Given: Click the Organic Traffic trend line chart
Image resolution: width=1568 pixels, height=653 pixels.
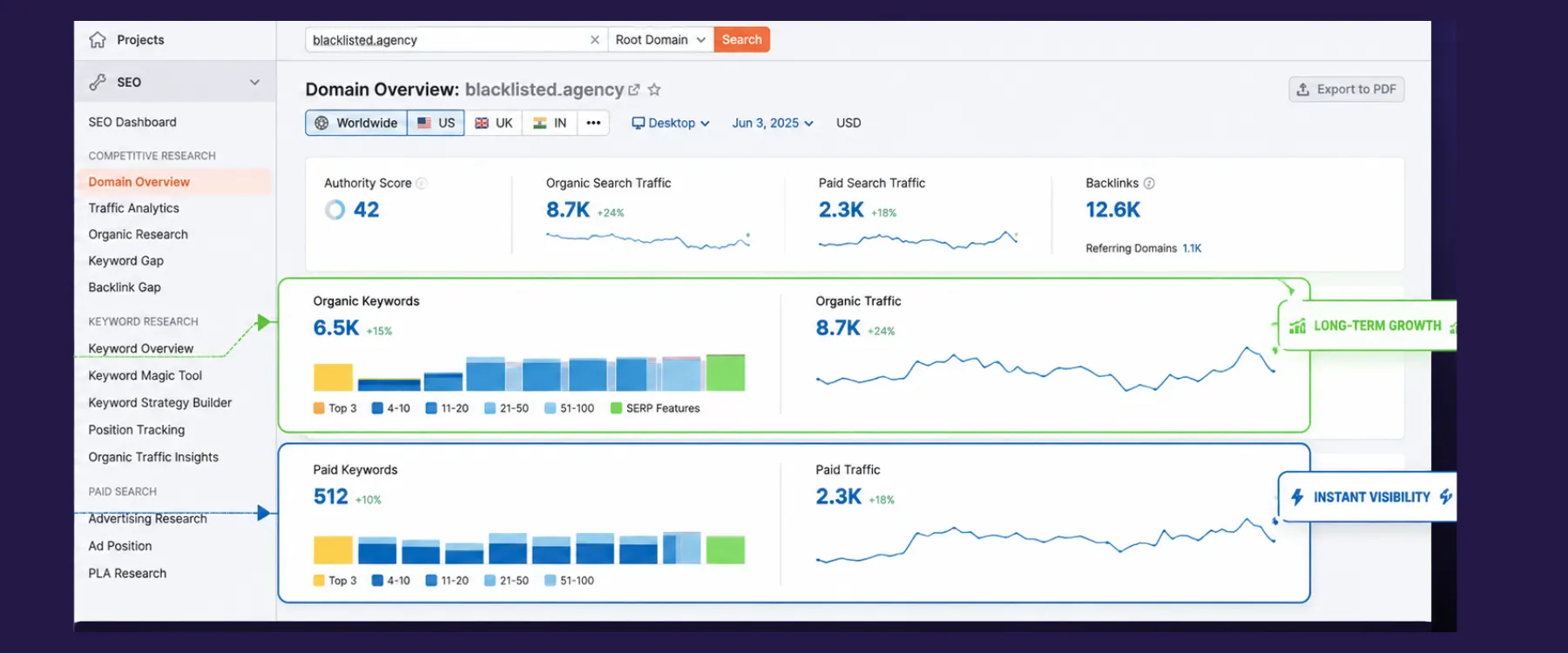Looking at the screenshot, I should coord(1045,369).
